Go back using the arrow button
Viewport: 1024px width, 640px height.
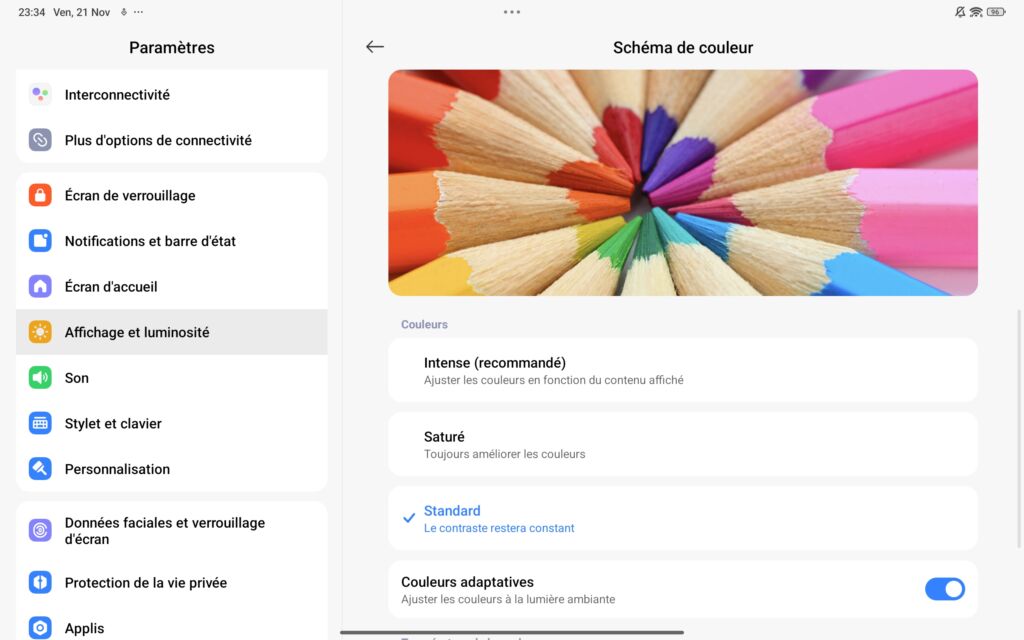click(x=374, y=46)
